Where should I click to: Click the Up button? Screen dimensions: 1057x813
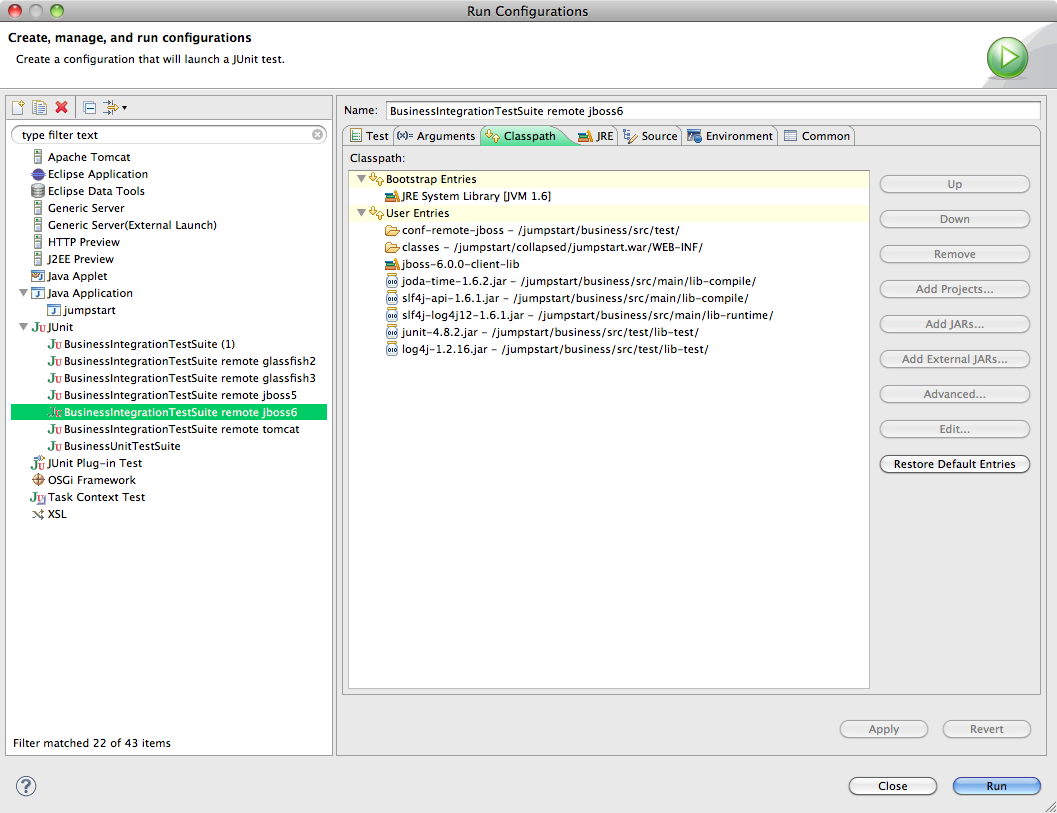click(955, 184)
